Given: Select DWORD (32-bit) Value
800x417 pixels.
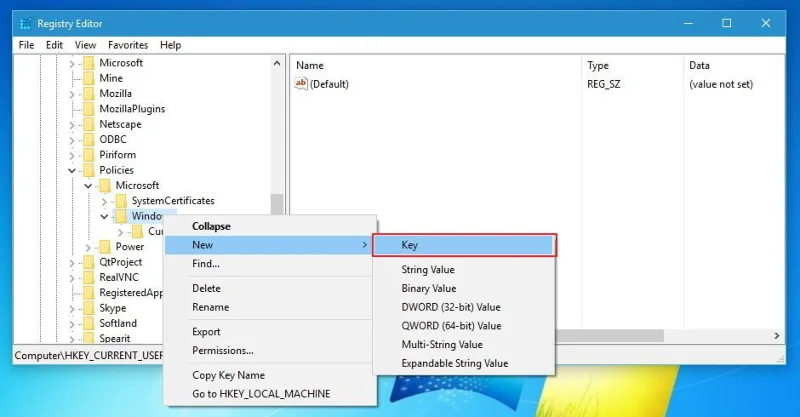Looking at the screenshot, I should coord(464,307).
